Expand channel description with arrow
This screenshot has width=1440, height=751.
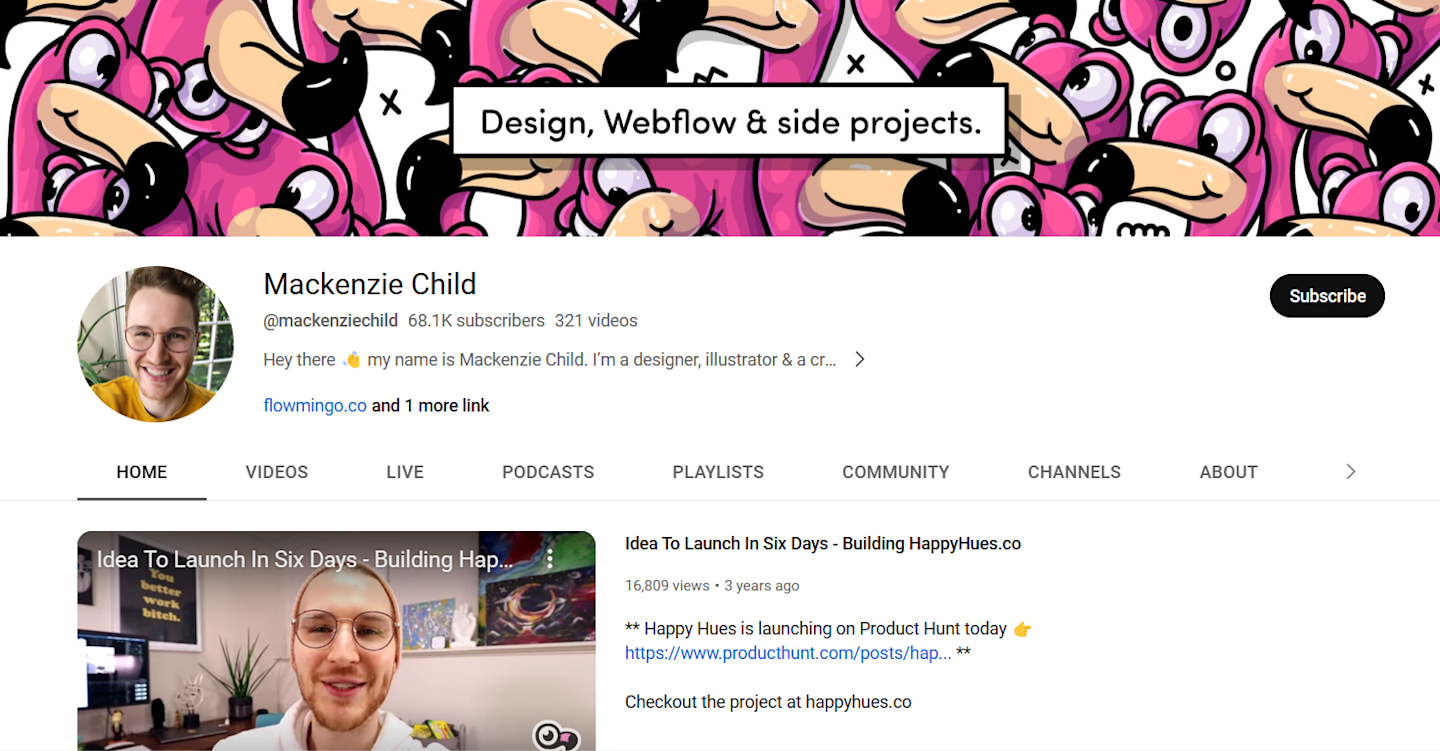tap(859, 359)
